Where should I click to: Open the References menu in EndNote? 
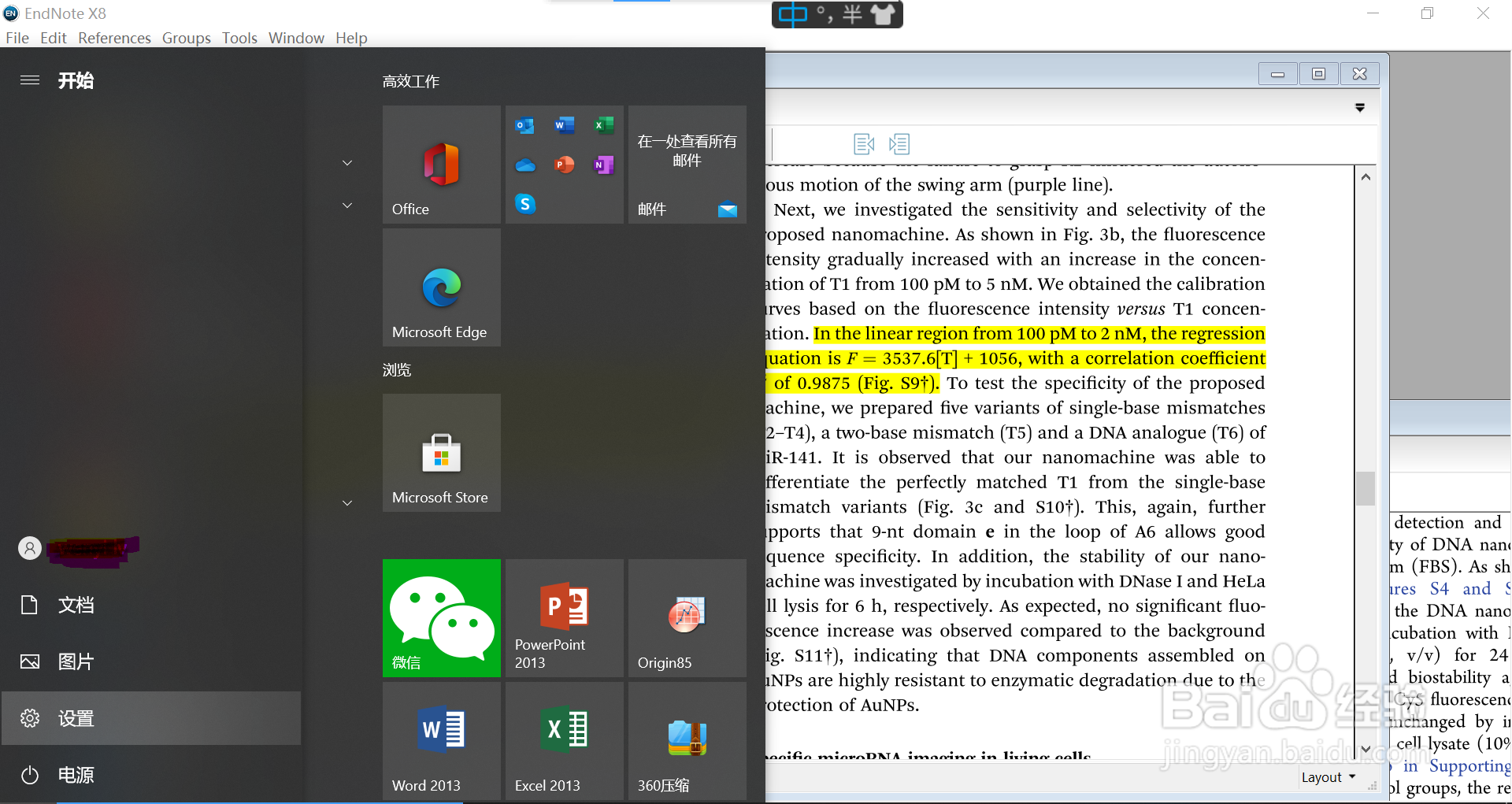tap(113, 37)
